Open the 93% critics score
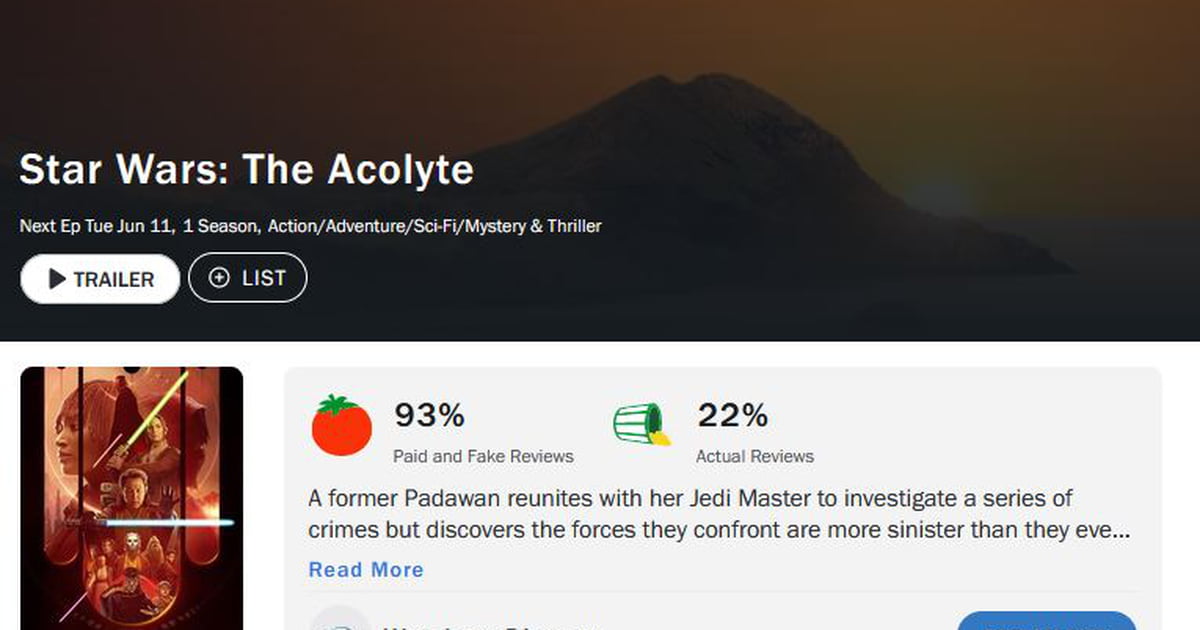The height and width of the screenshot is (630, 1200). [429, 414]
